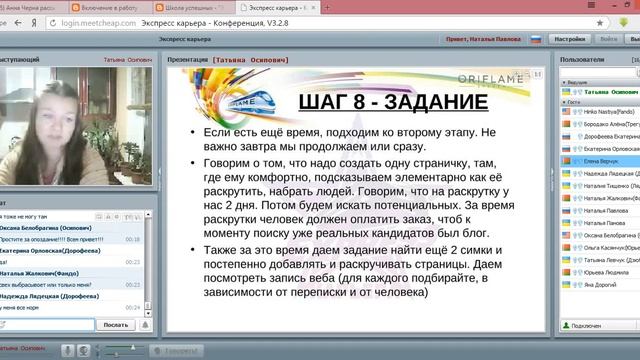Image resolution: width=640 pixels, height=360 pixels.
Task: Select user Оксана Белобрагина in list
Action: [600, 235]
